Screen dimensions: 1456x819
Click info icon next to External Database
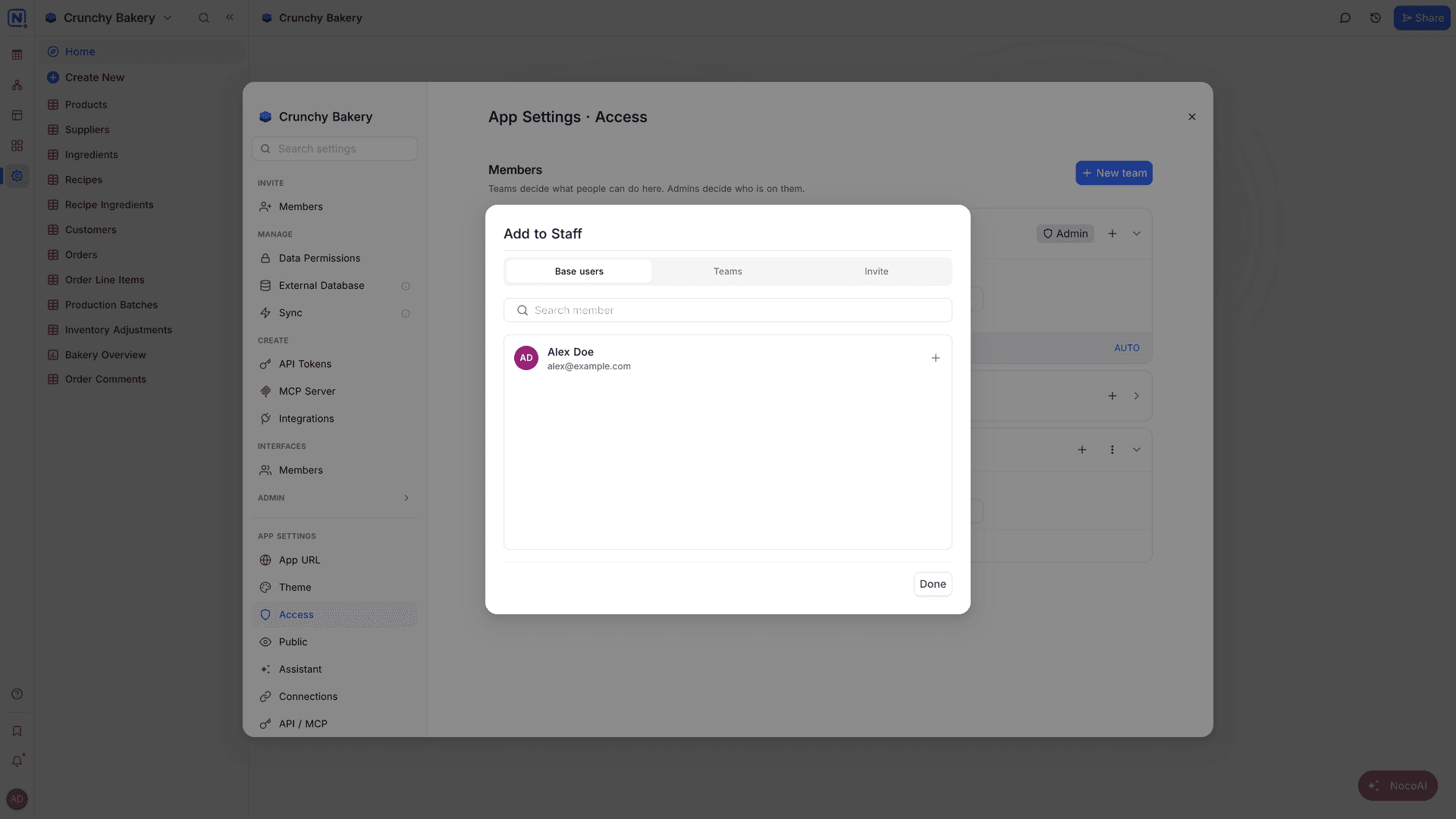point(406,286)
